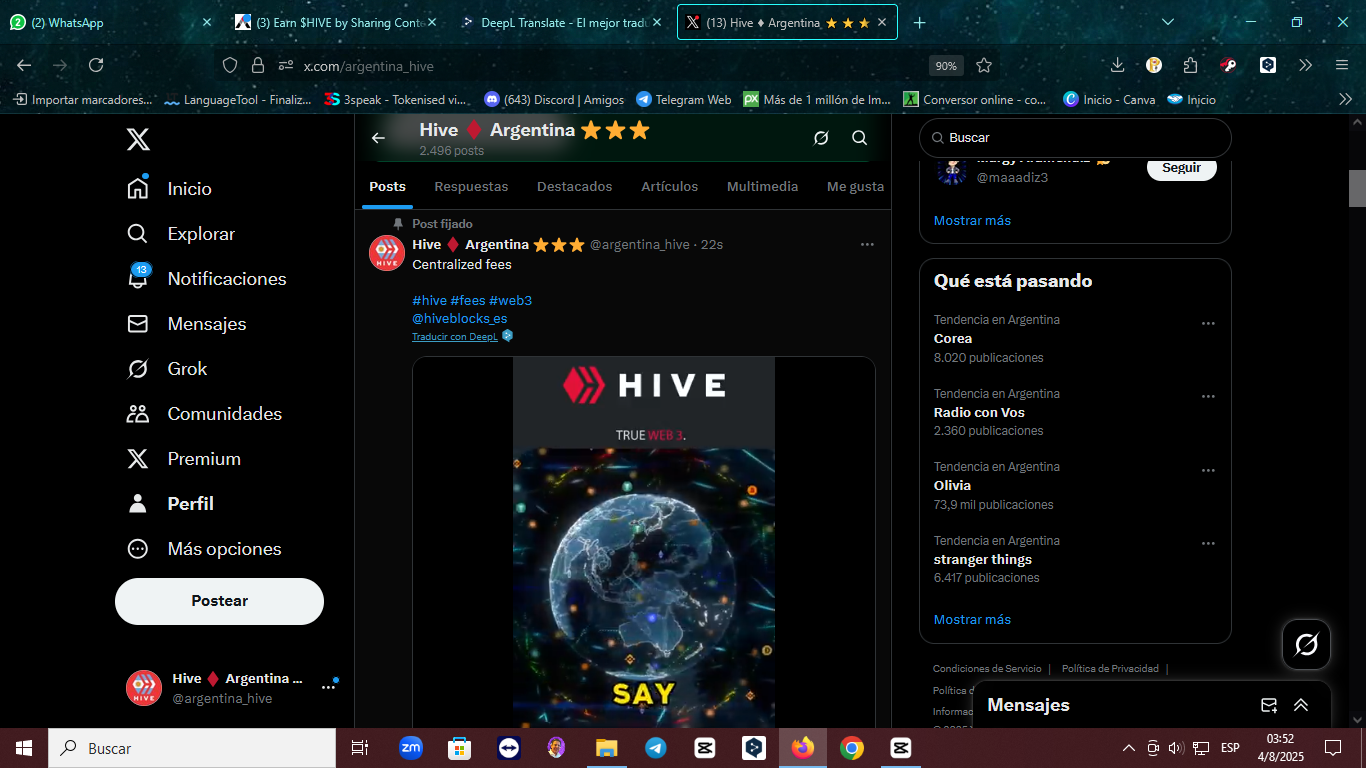Open a new browser tab
This screenshot has height=768, width=1366.
click(x=920, y=22)
